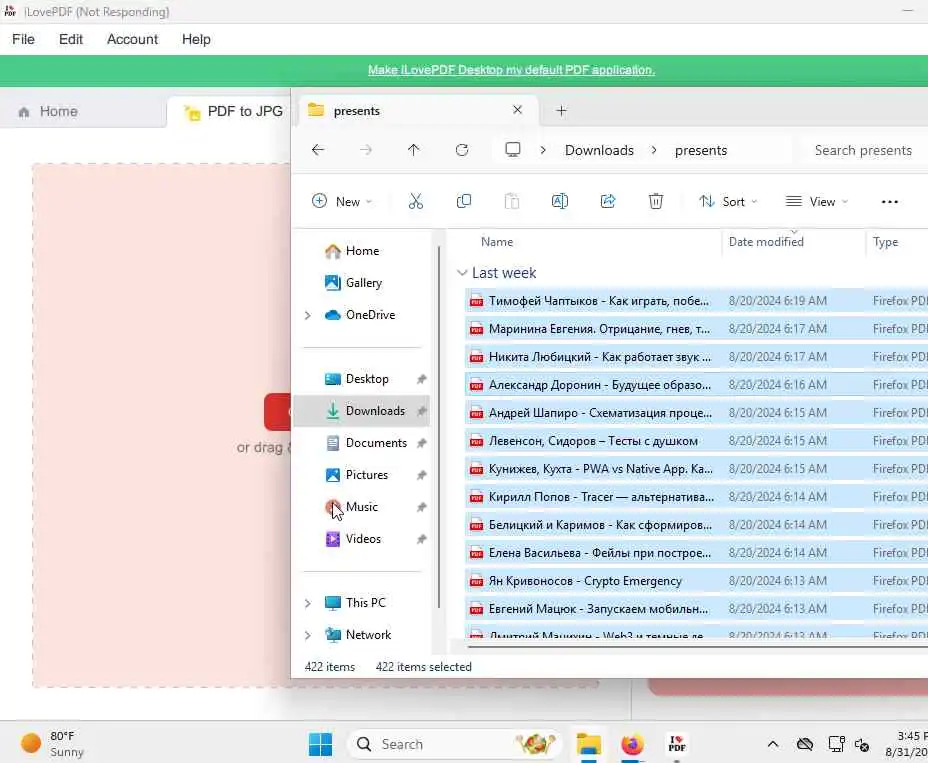Sort by the Type column header
928x763 pixels.
[x=885, y=242]
